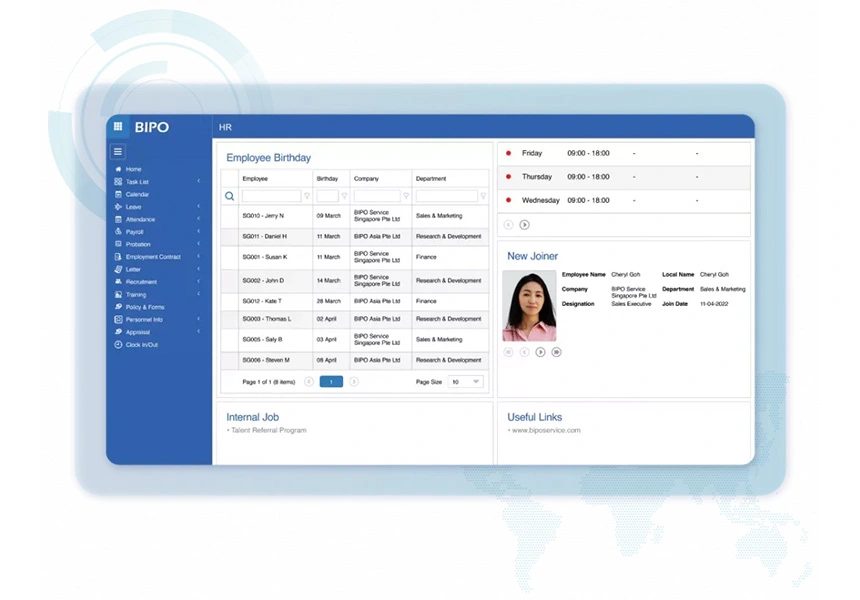Click page 1 pagination button
Viewport: 860px width, 600px height.
331,382
